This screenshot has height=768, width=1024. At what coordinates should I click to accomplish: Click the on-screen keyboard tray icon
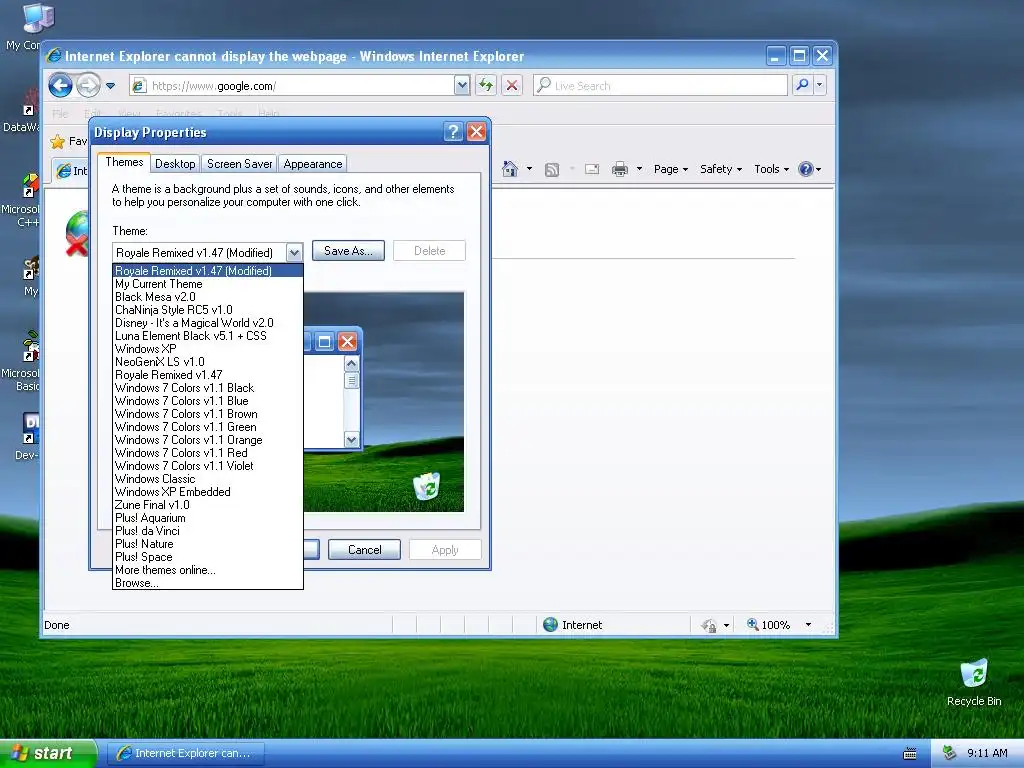910,754
